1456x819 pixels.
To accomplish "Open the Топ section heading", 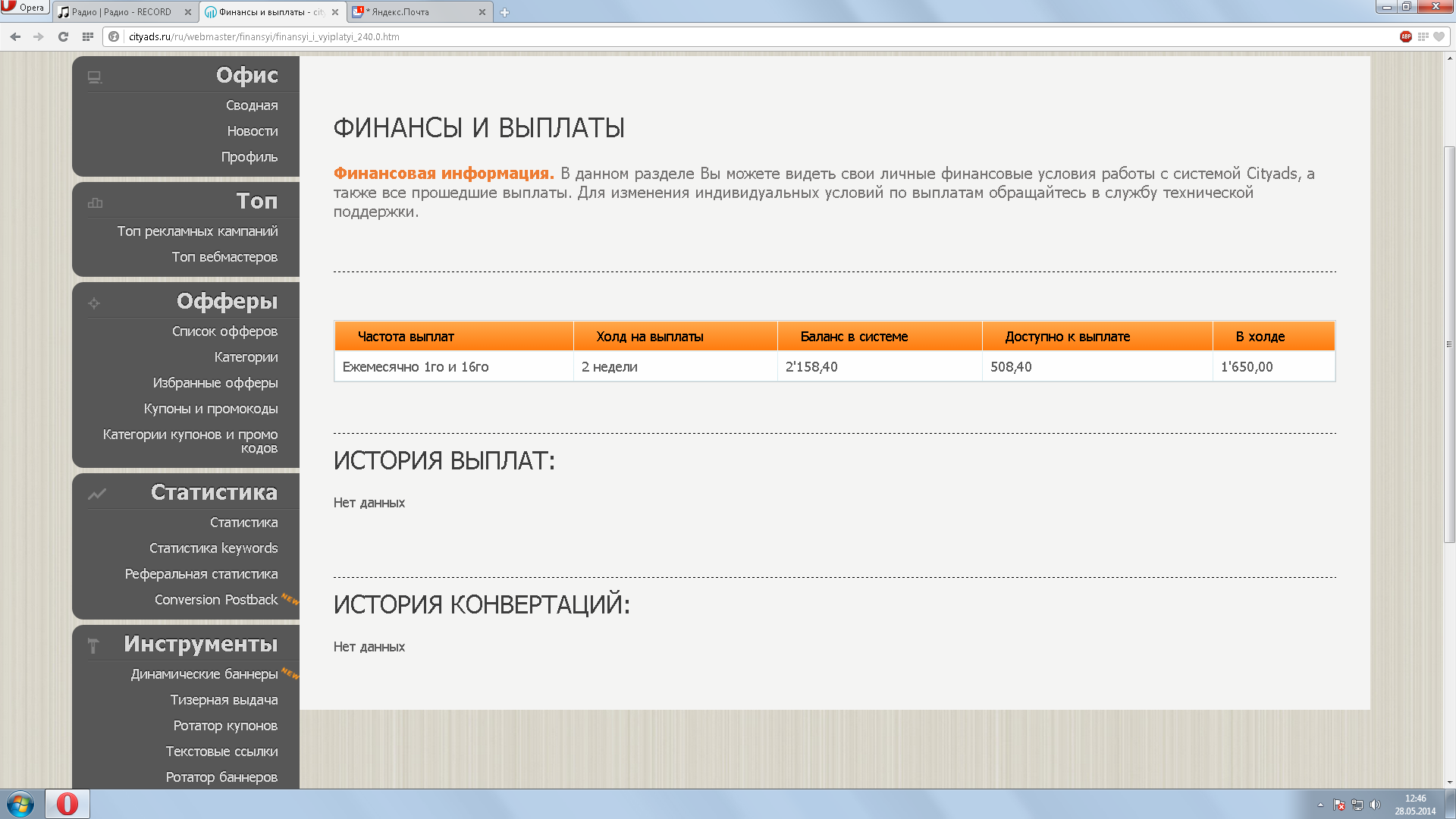I will [256, 201].
